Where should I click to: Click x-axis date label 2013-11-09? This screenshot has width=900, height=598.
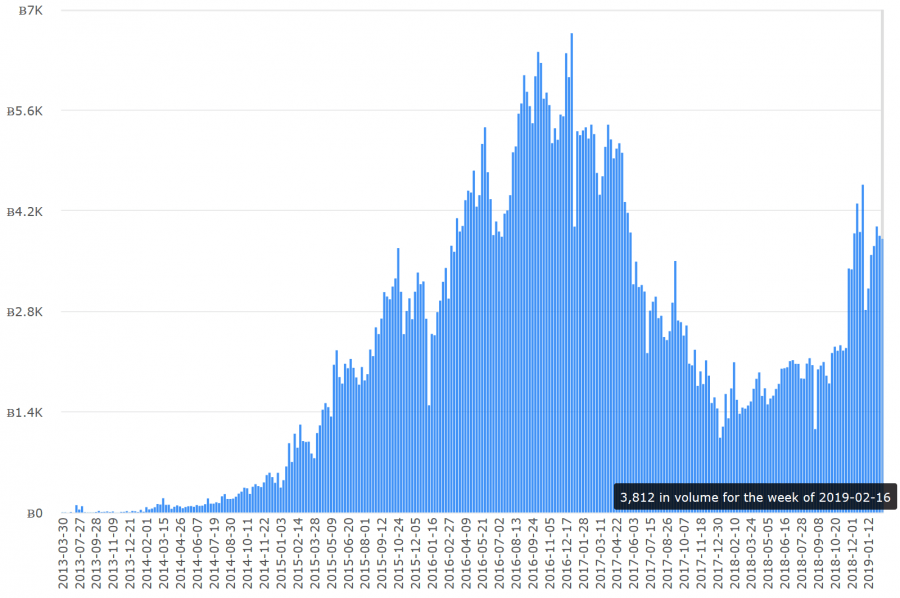[x=114, y=553]
